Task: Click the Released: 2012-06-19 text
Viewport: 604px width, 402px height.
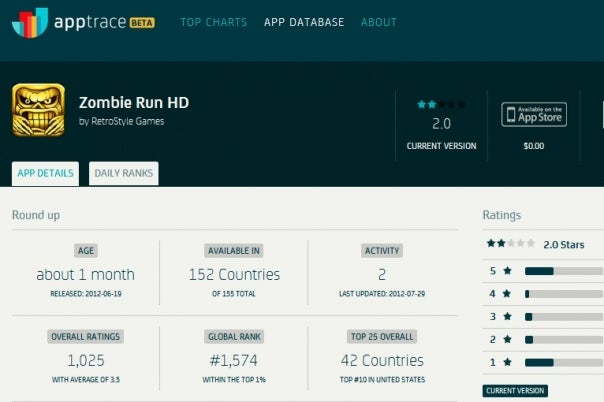Action: pos(86,294)
